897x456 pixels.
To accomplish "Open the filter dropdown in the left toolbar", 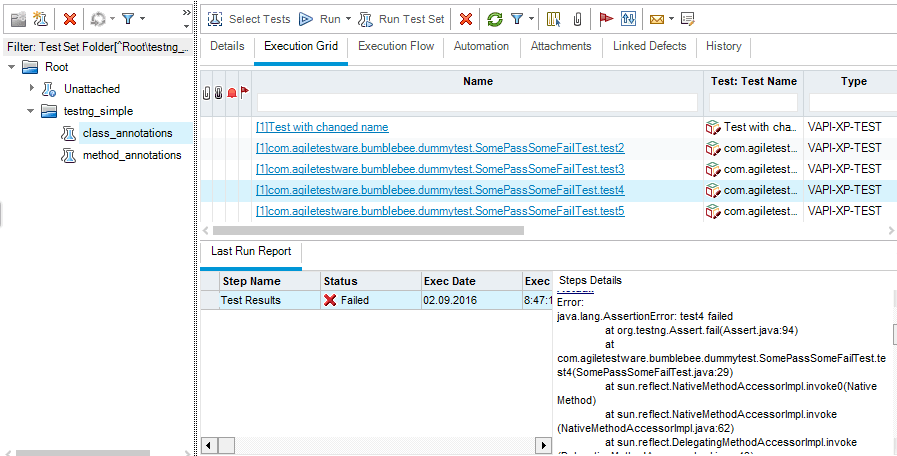I will pyautogui.click(x=142, y=19).
